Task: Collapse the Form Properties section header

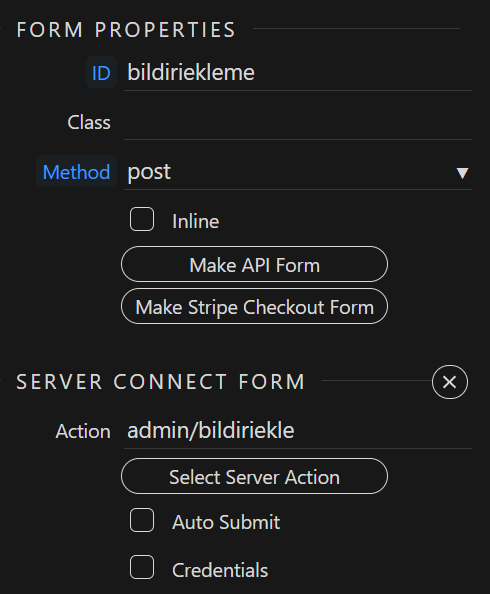Action: [x=126, y=30]
